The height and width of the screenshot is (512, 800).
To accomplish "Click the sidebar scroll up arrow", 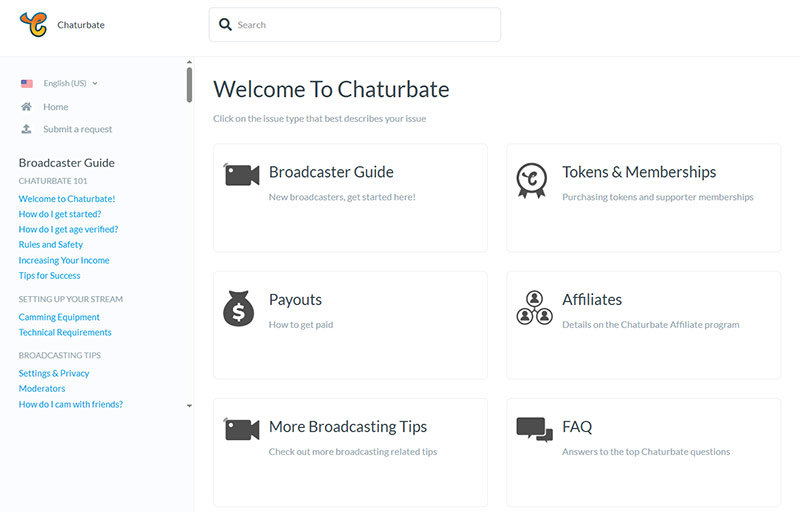I will pyautogui.click(x=189, y=63).
